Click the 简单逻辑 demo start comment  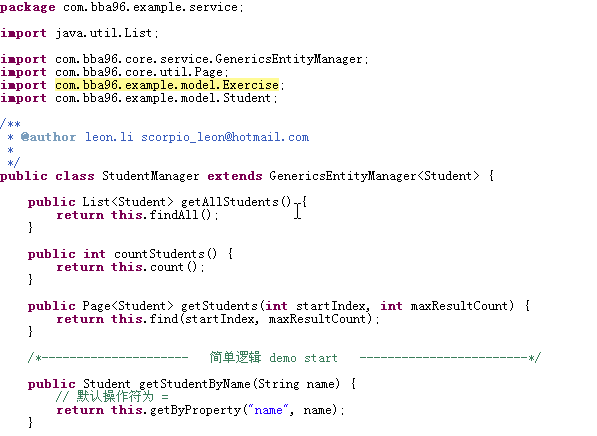point(273,358)
